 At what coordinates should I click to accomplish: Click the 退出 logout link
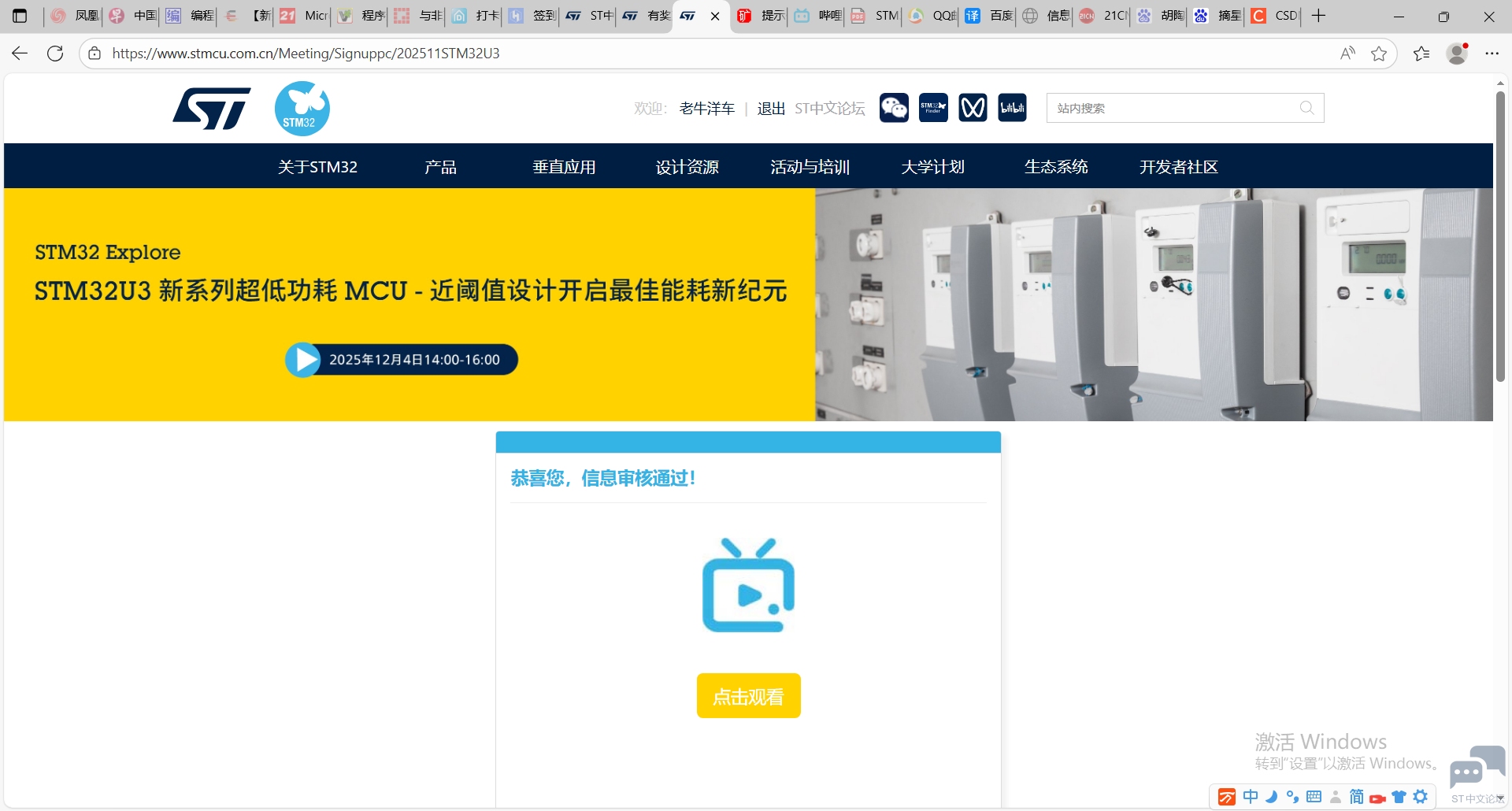(769, 108)
